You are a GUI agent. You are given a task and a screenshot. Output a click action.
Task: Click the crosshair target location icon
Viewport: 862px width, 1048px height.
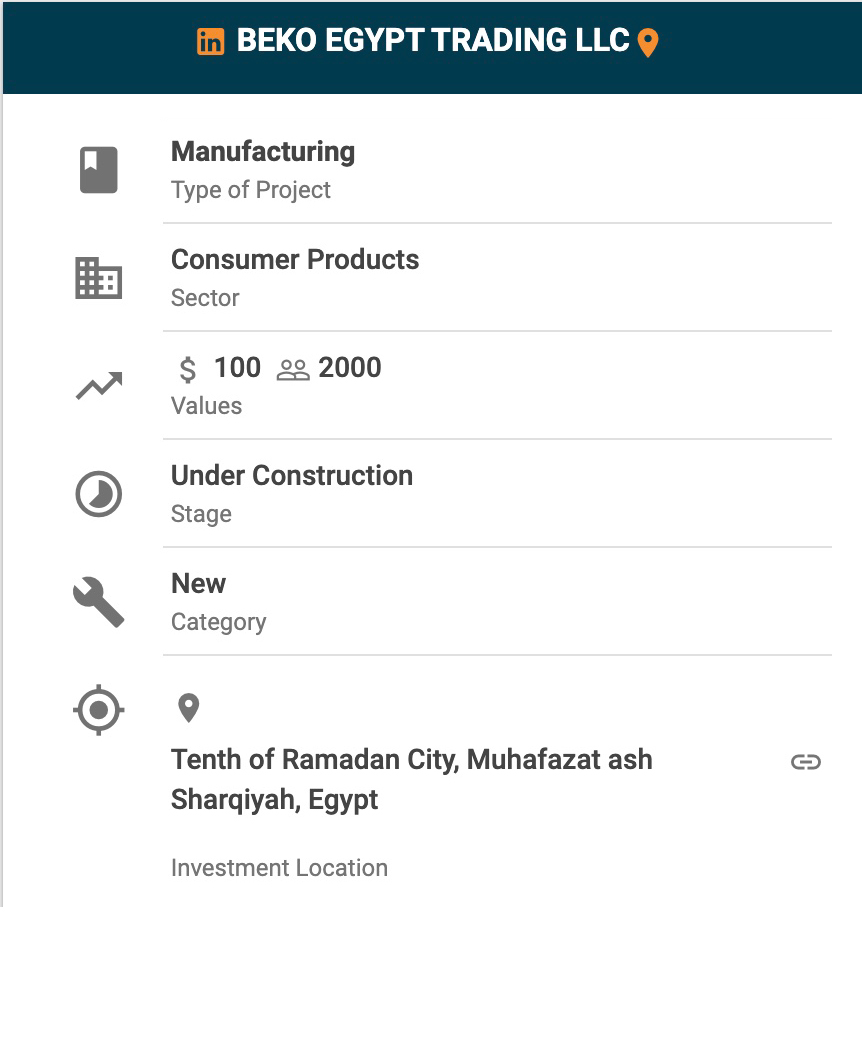point(99,711)
